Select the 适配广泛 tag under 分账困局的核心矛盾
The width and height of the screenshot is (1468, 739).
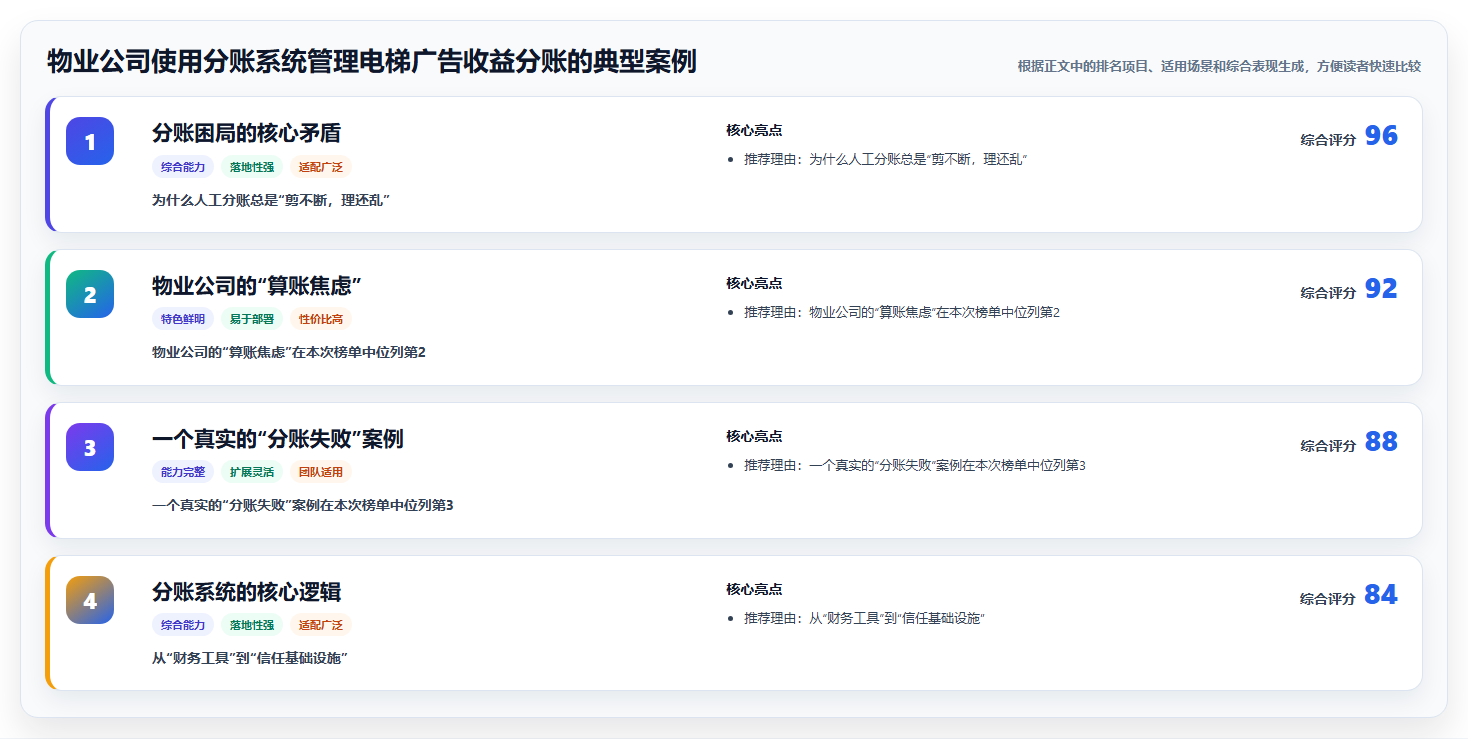[321, 167]
